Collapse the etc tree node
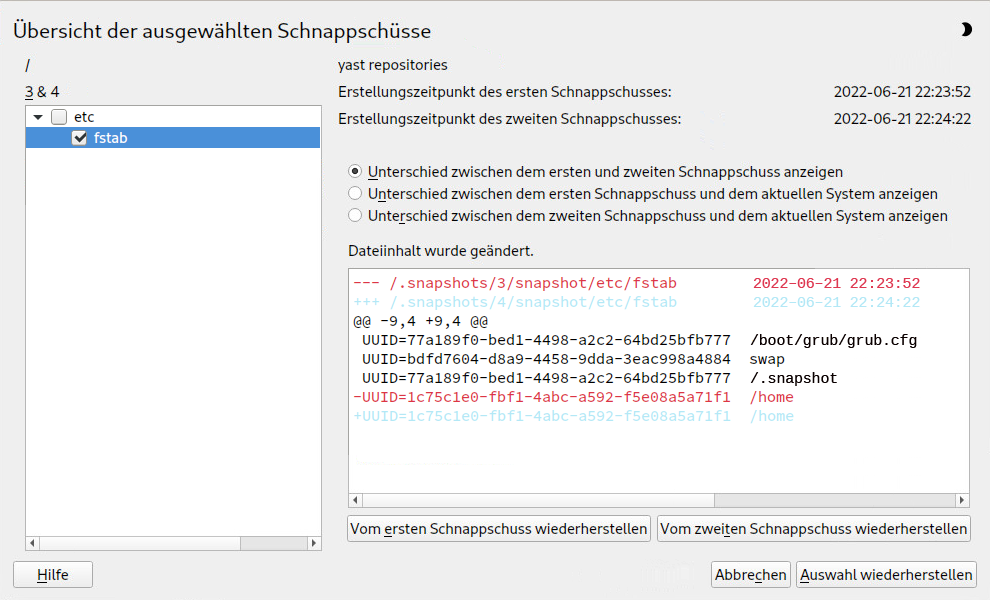The image size is (990, 600). (x=38, y=117)
